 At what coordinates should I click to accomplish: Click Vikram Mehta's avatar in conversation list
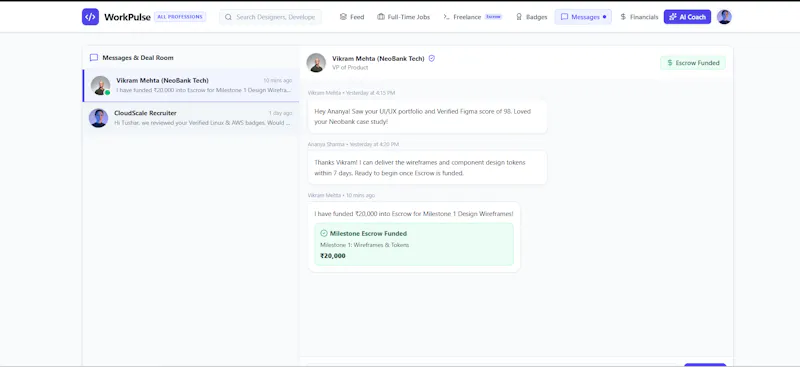pos(101,85)
